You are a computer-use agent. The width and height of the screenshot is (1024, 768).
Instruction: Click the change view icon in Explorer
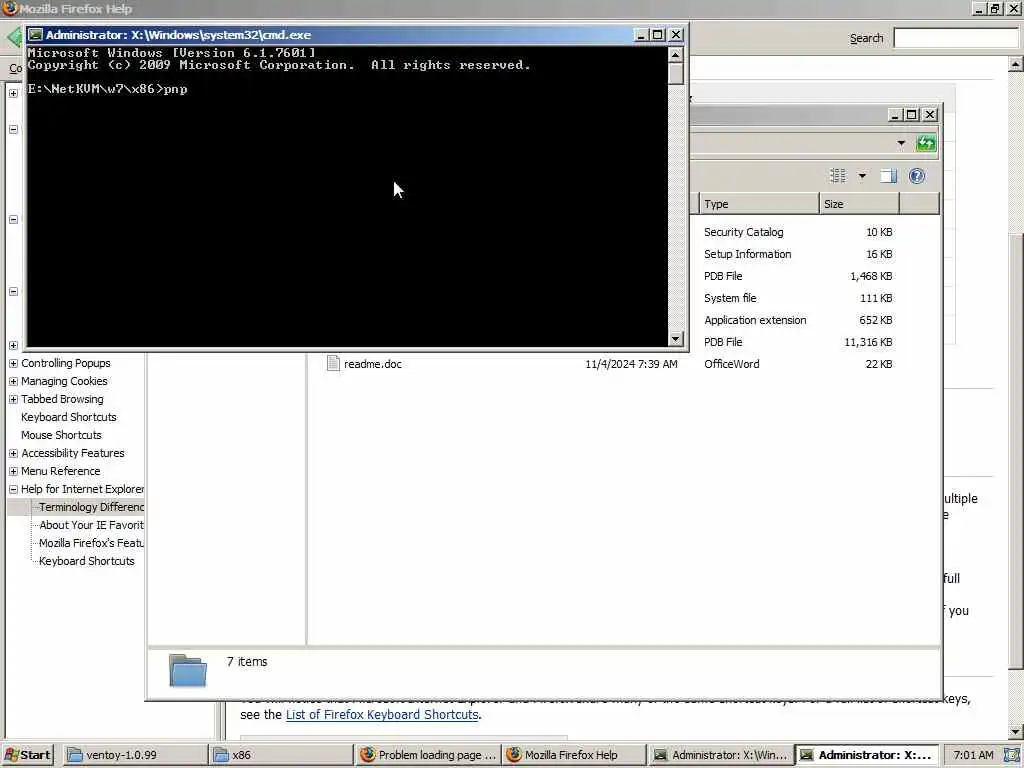click(x=837, y=176)
